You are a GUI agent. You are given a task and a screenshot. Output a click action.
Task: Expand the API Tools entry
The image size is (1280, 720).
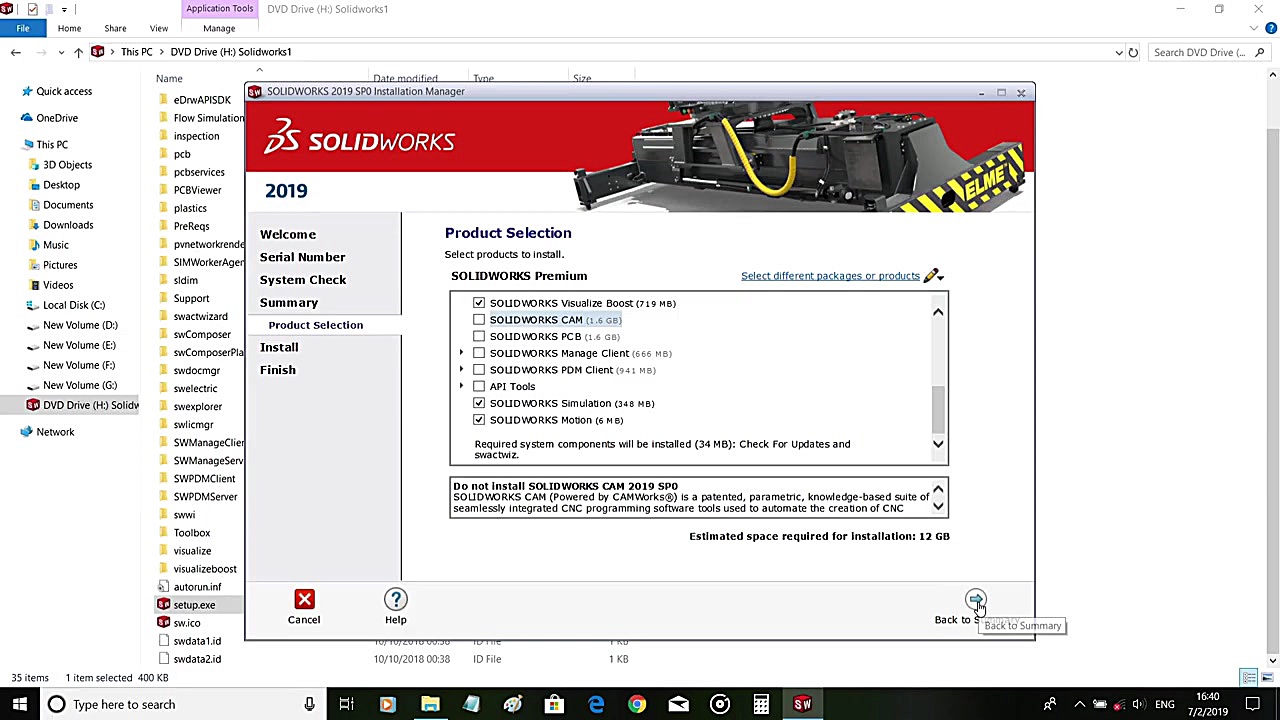461,386
